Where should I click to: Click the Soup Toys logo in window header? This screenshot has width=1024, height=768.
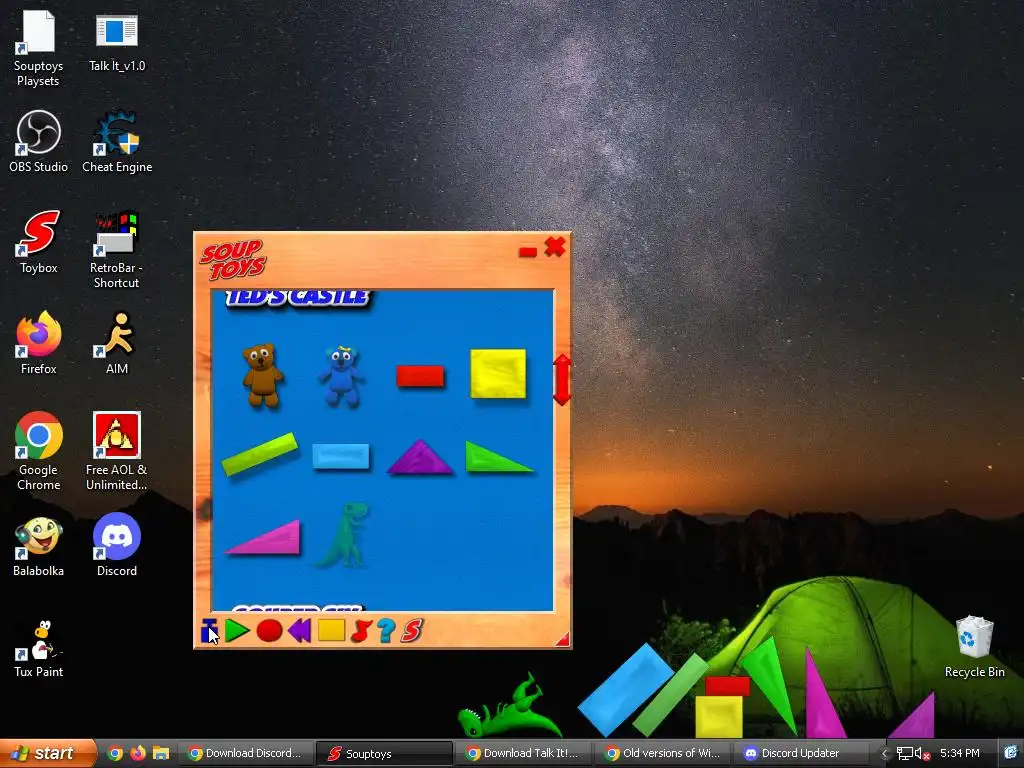tap(234, 259)
